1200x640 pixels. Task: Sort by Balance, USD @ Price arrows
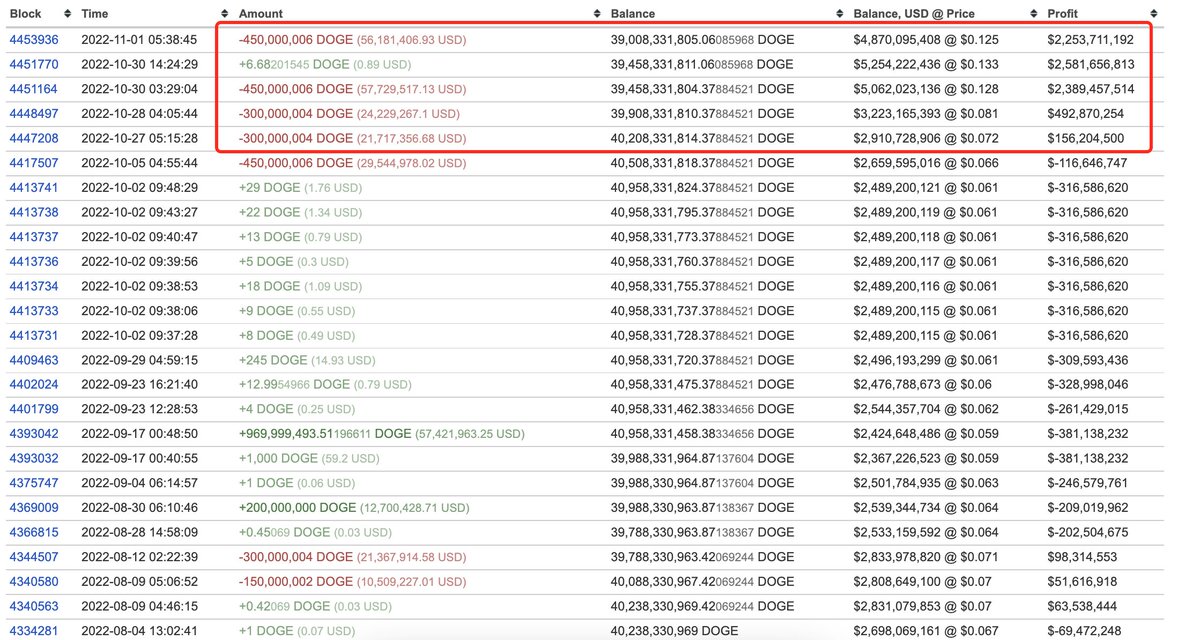click(x=1032, y=14)
